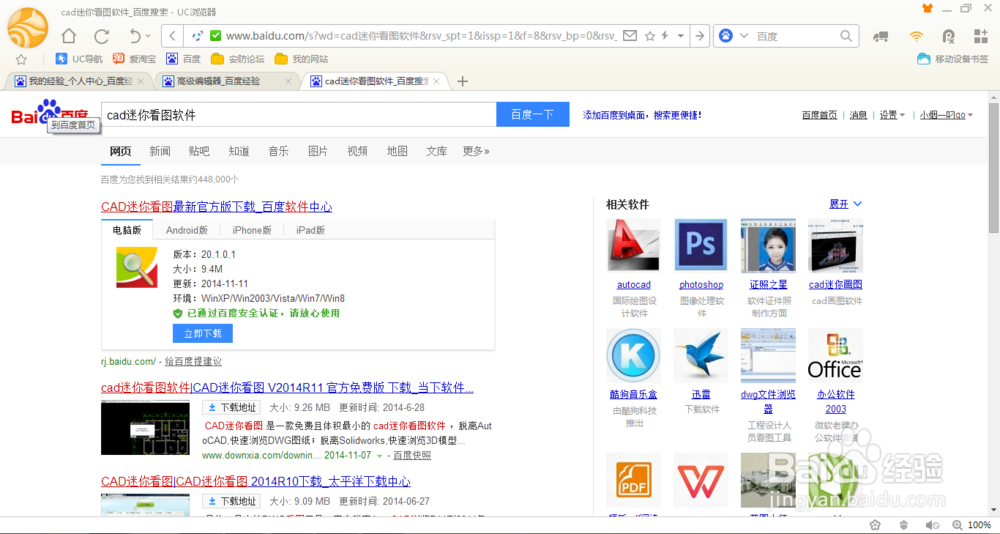This screenshot has width=1000, height=534.
Task: Click the WiFi icon in toolbar
Action: pyautogui.click(x=916, y=36)
